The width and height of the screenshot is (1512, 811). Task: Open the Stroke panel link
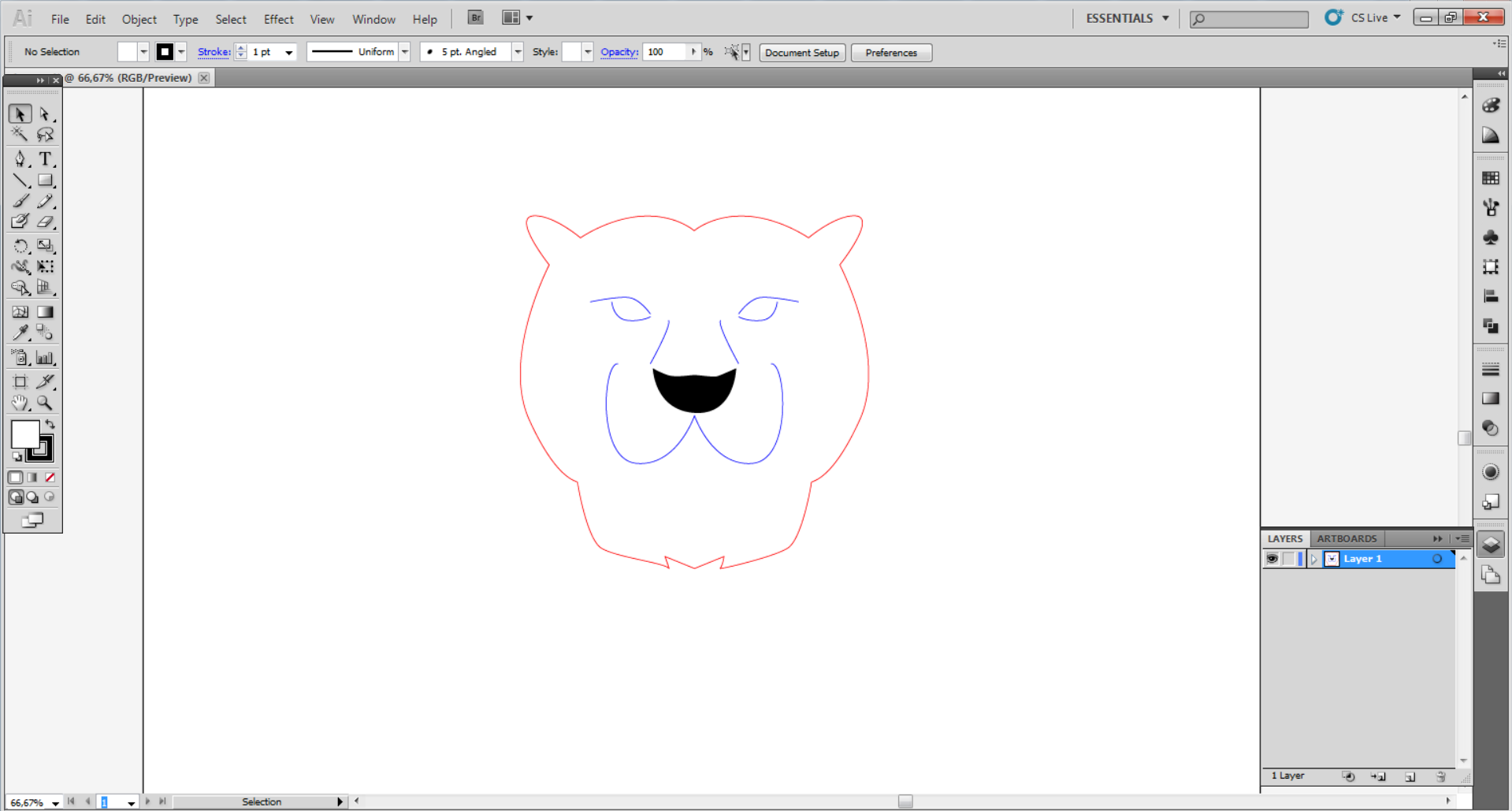coord(214,52)
